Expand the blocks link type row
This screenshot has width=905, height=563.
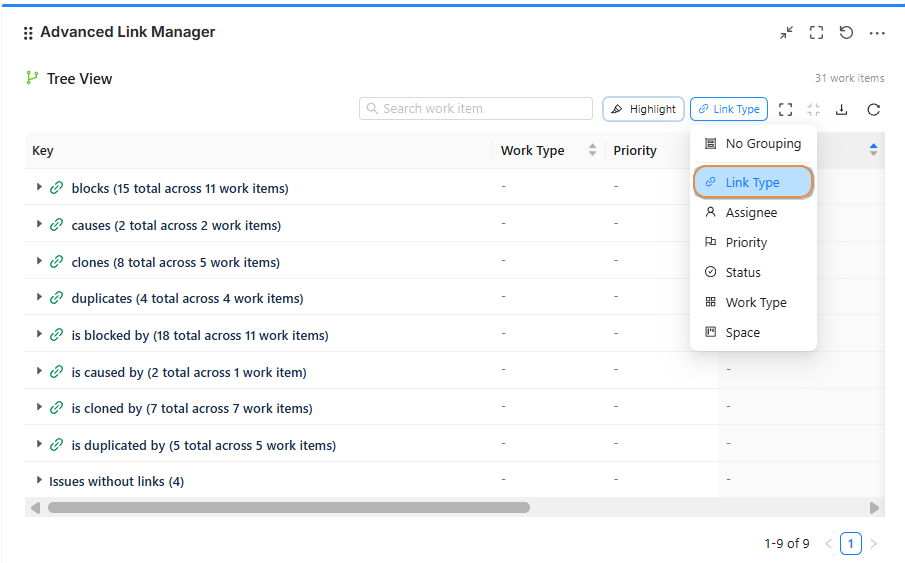(39, 187)
